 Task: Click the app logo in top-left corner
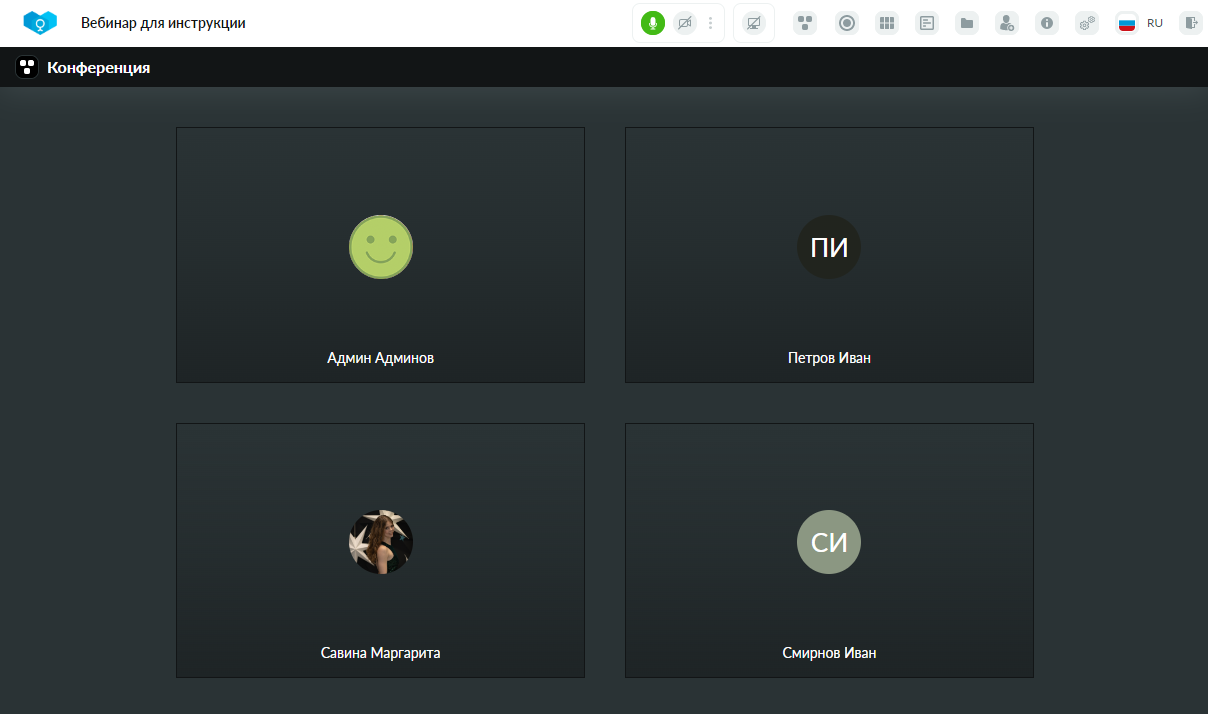tap(40, 23)
